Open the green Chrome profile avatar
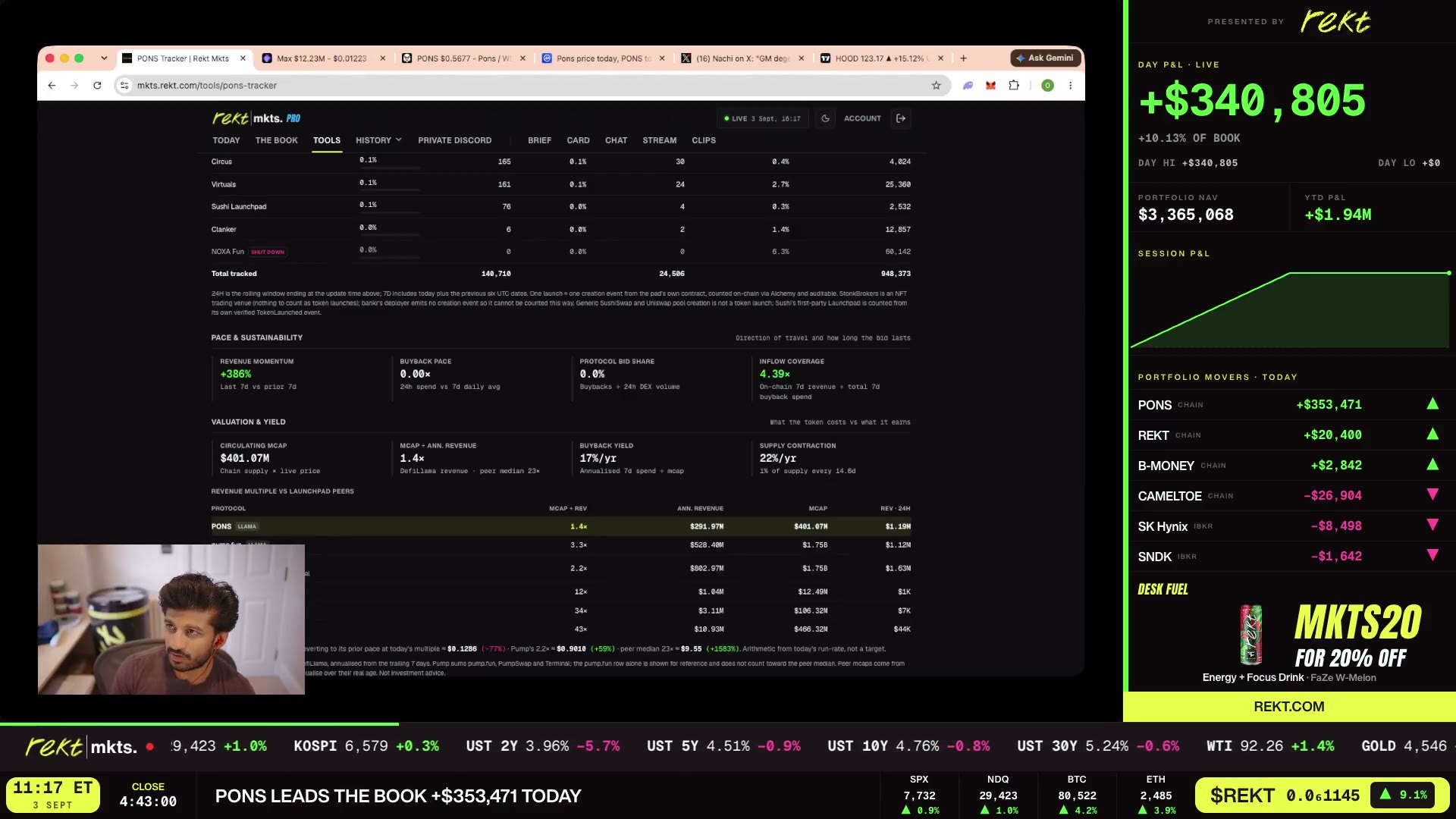 [1047, 86]
